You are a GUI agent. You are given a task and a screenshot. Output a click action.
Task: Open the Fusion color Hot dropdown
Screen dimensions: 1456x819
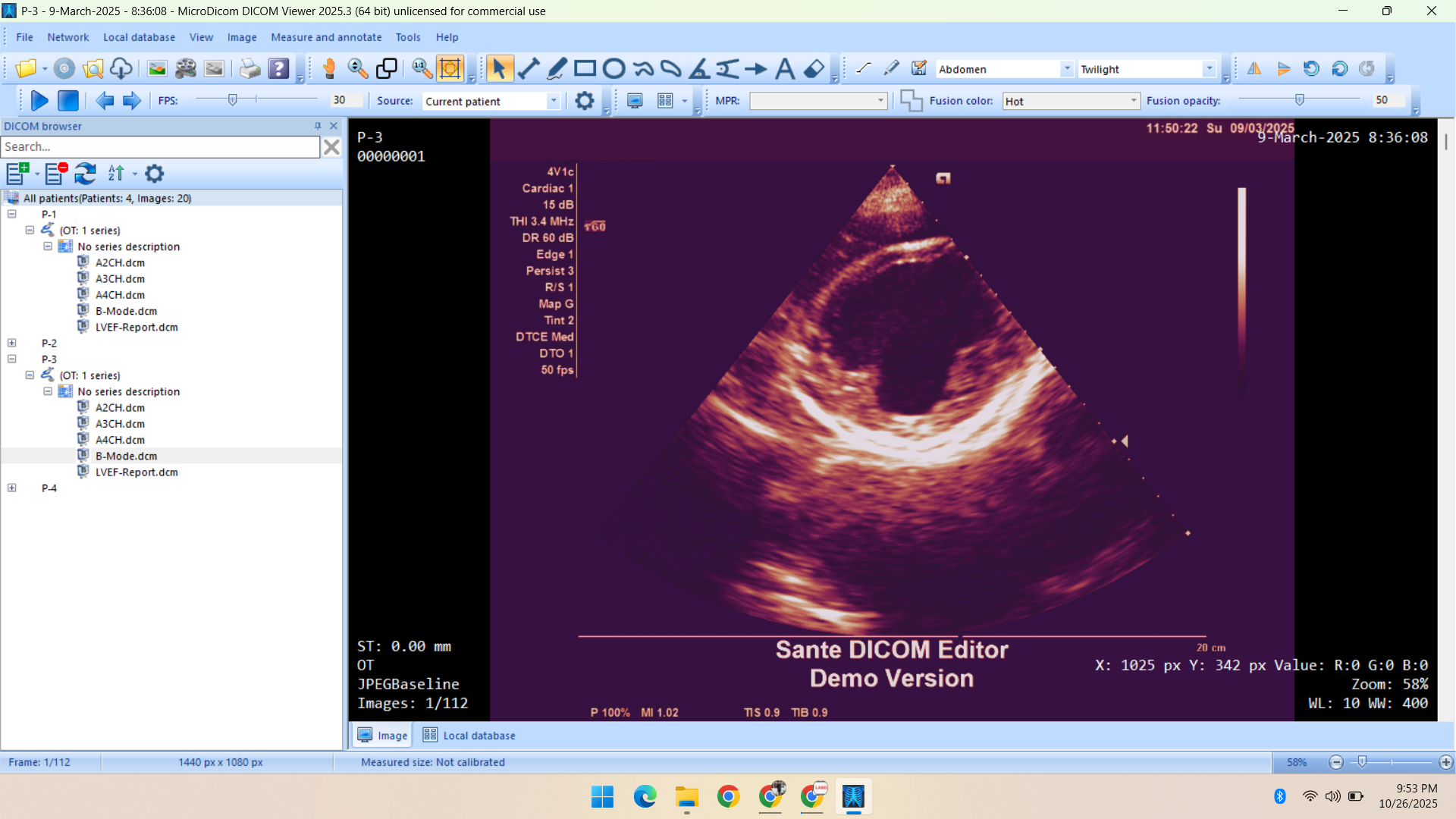[x=1133, y=101]
